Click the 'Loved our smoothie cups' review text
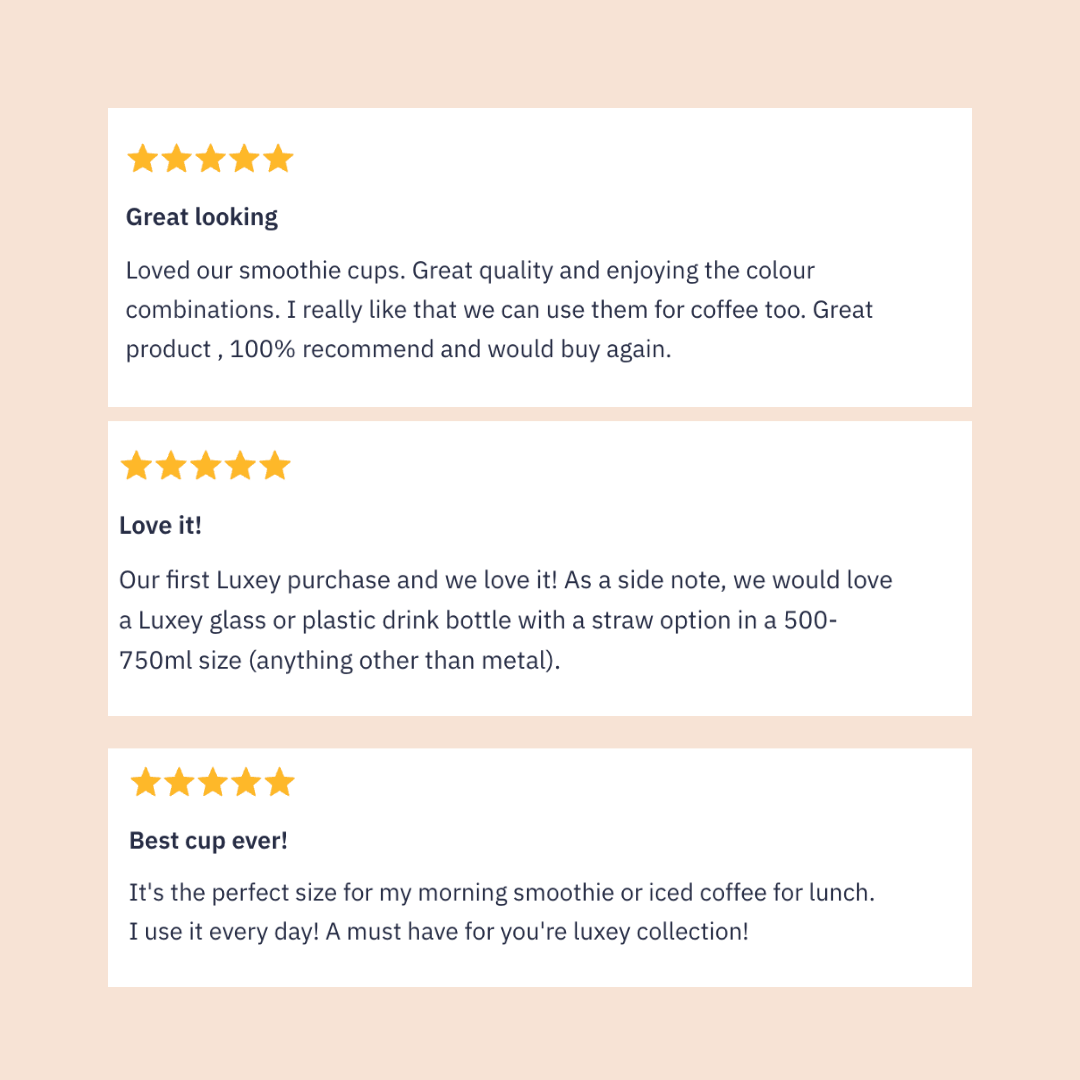The width and height of the screenshot is (1080, 1080). pos(470,271)
